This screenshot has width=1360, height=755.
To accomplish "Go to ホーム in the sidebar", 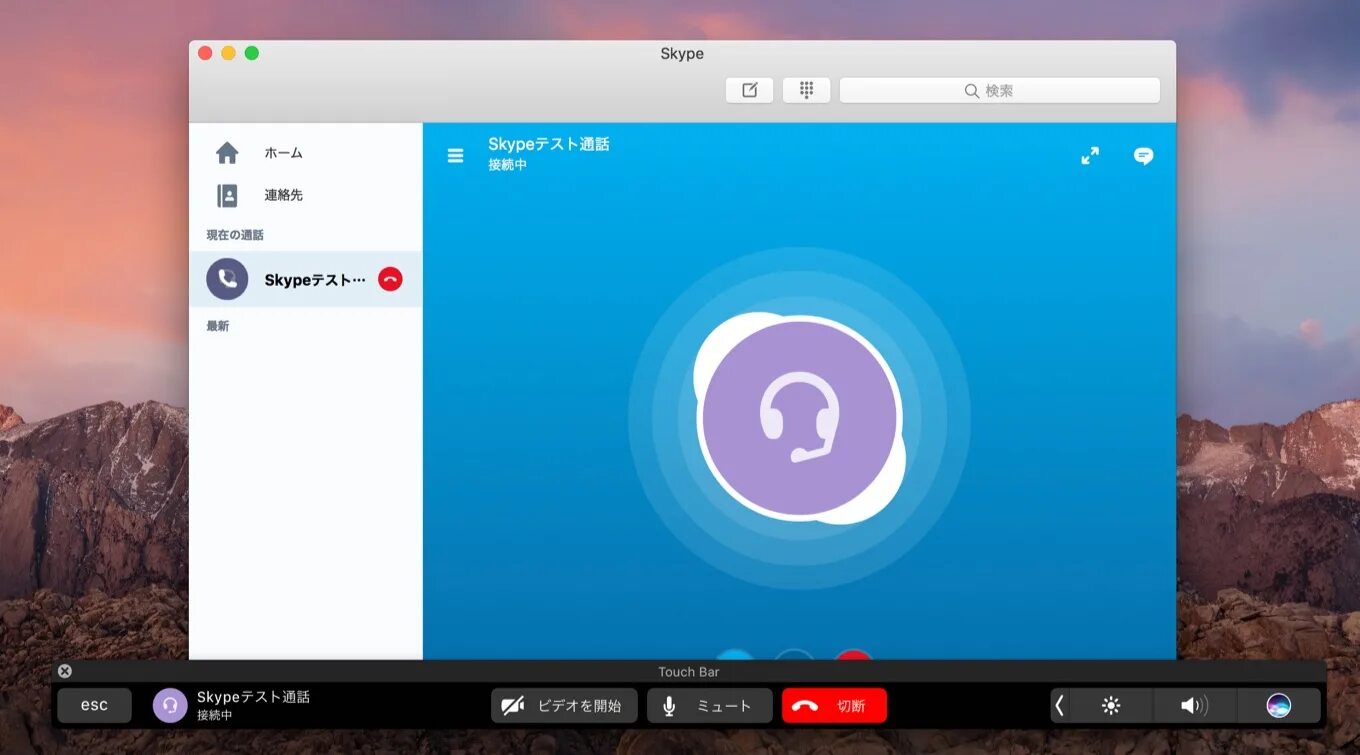I will [283, 153].
